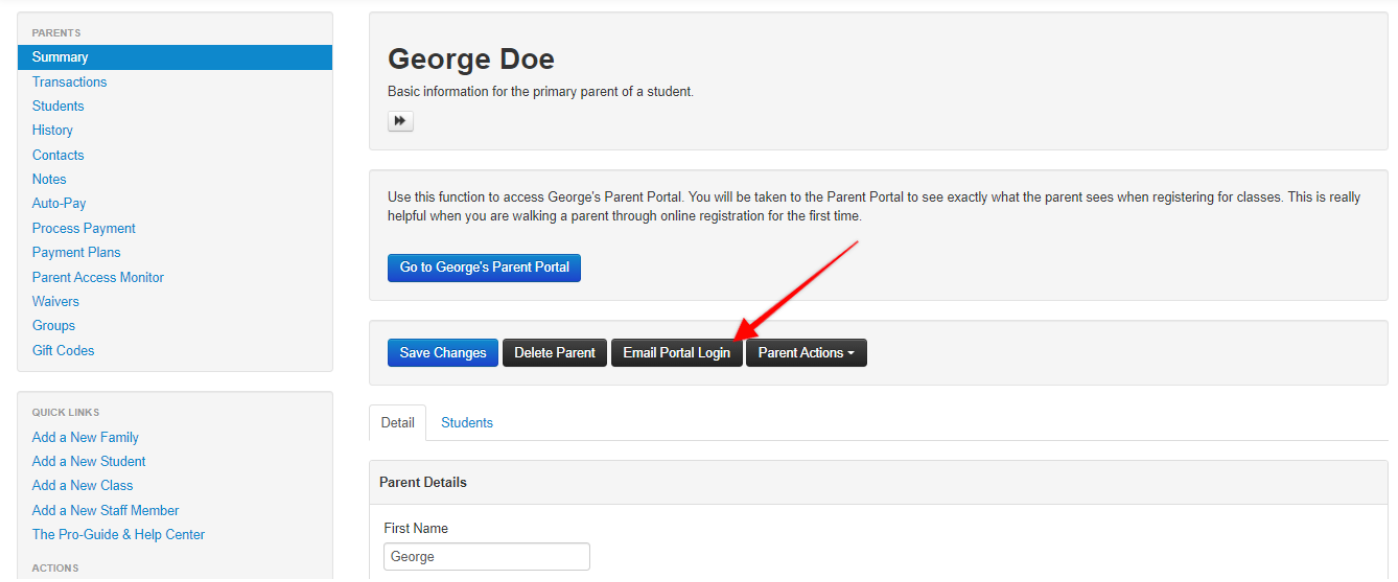Select Summary in the Parents sidebar

tap(175, 57)
